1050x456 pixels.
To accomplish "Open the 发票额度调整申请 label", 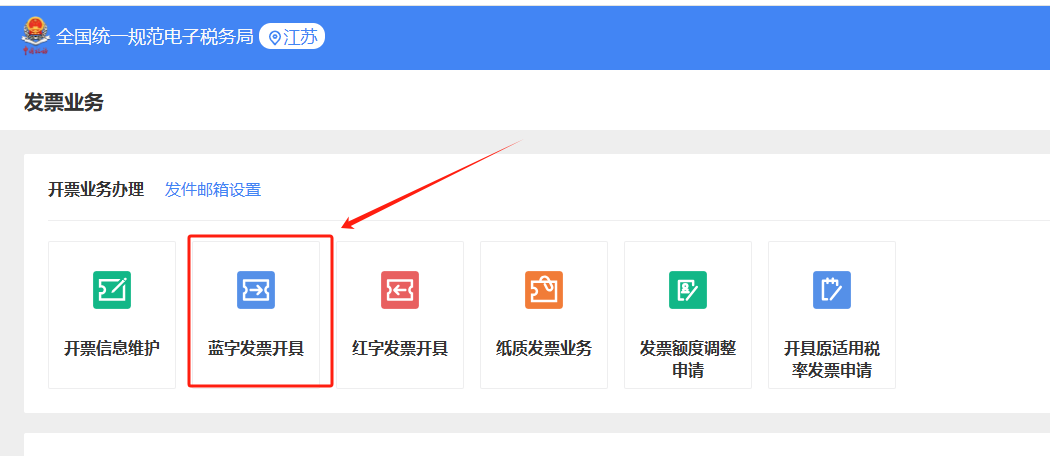I will 688,360.
